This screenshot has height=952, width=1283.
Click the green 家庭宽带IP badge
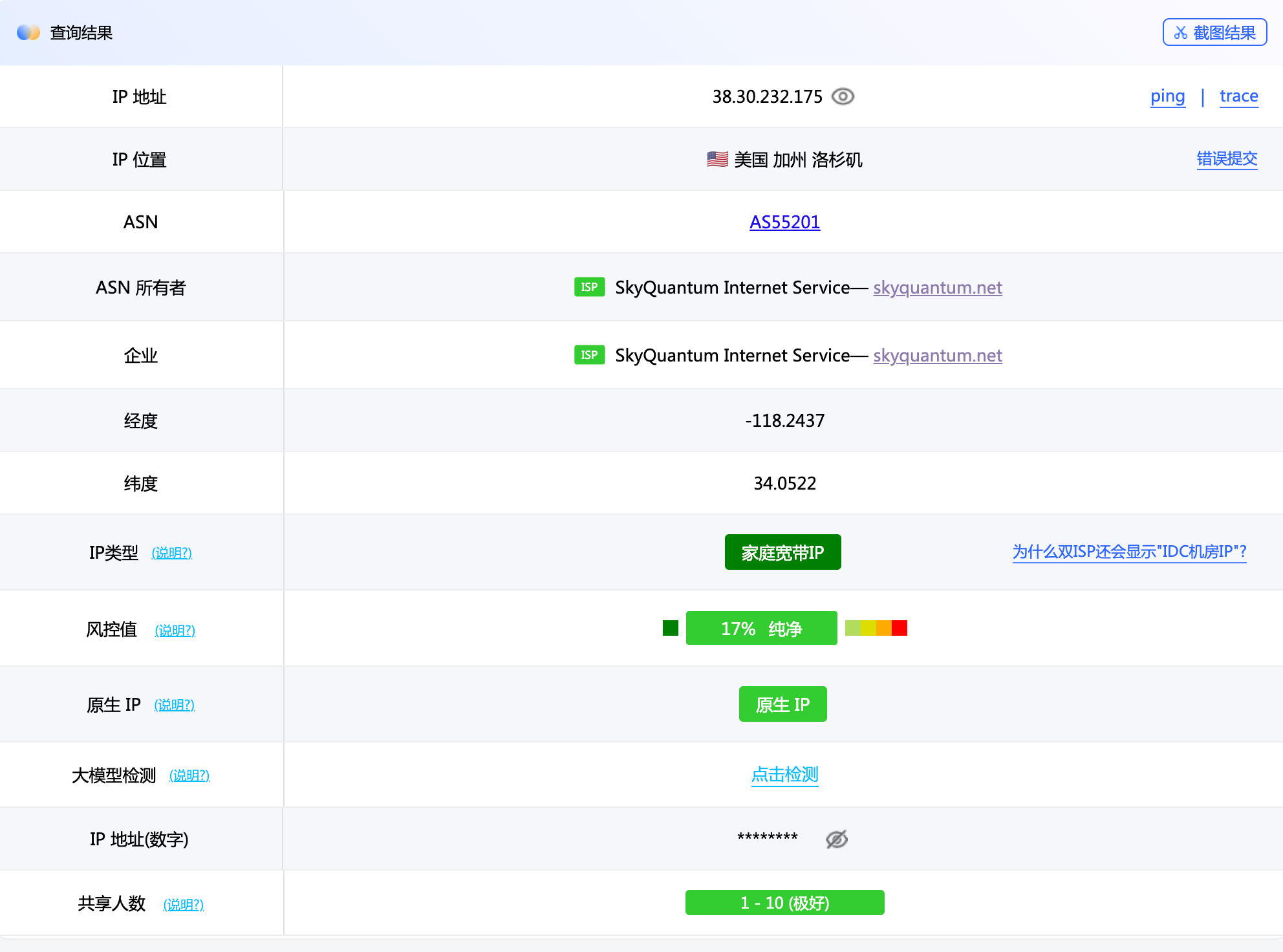[782, 552]
